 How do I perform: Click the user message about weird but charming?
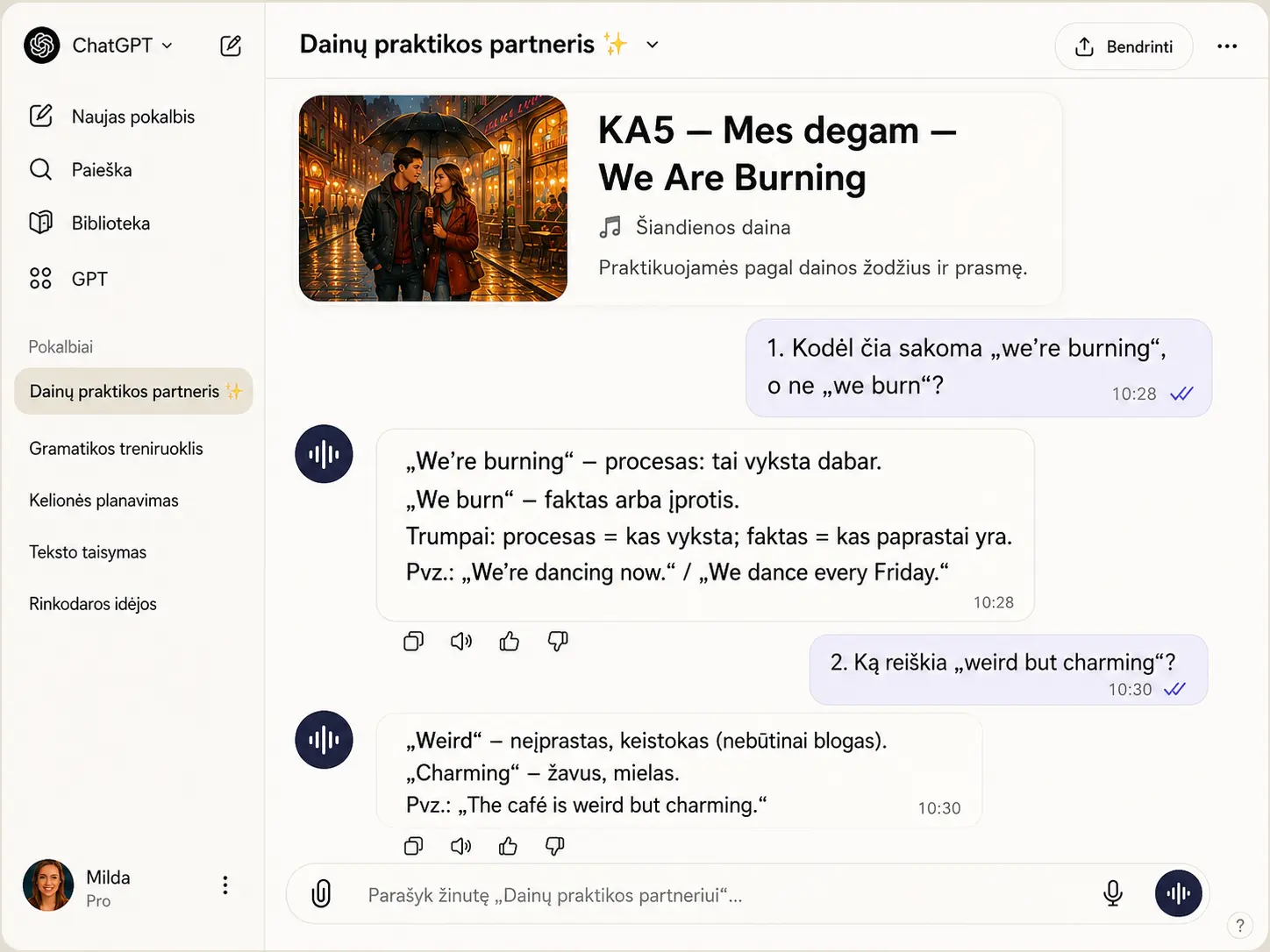[1009, 671]
